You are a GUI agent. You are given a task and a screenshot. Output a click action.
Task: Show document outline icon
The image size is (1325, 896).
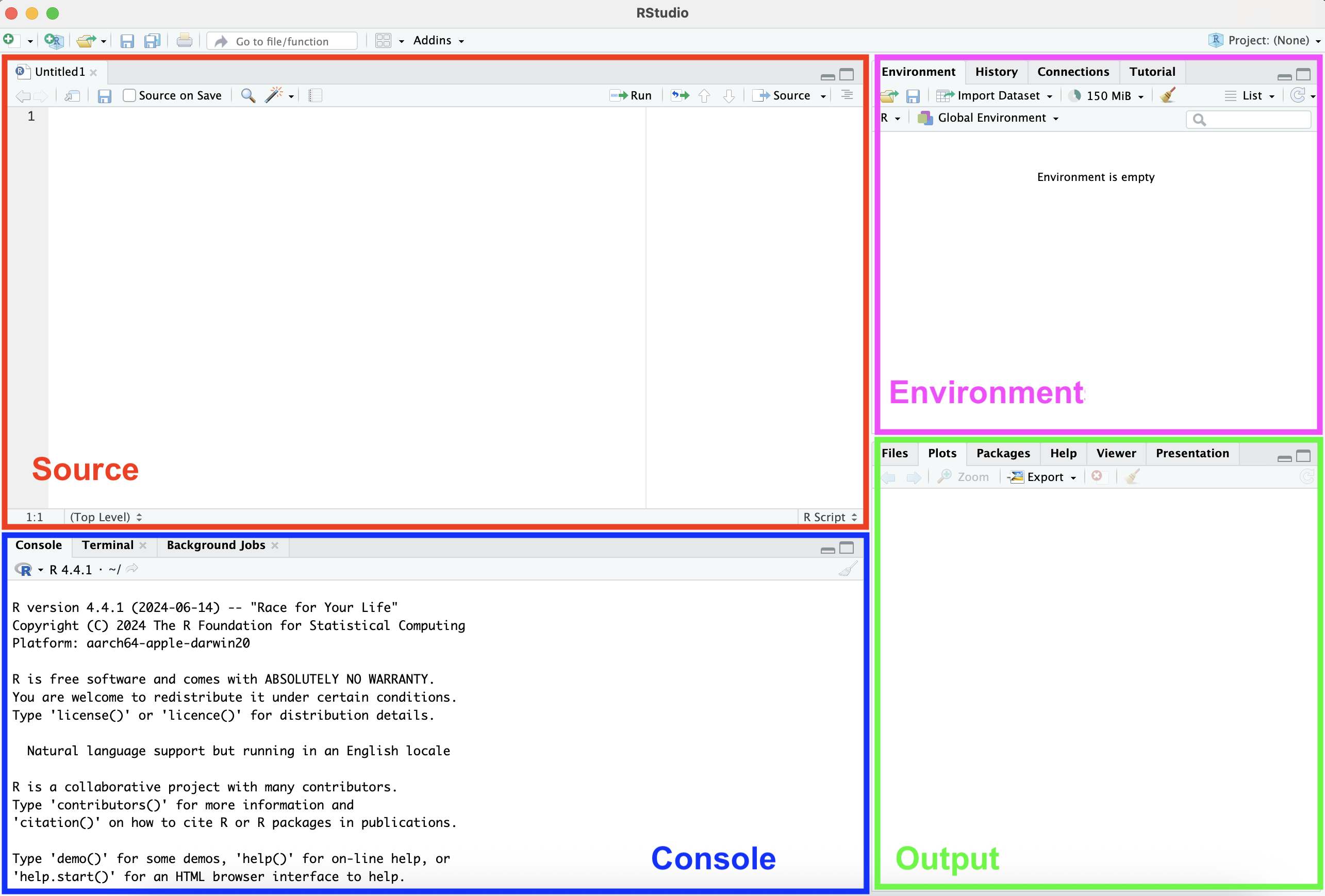coord(847,95)
